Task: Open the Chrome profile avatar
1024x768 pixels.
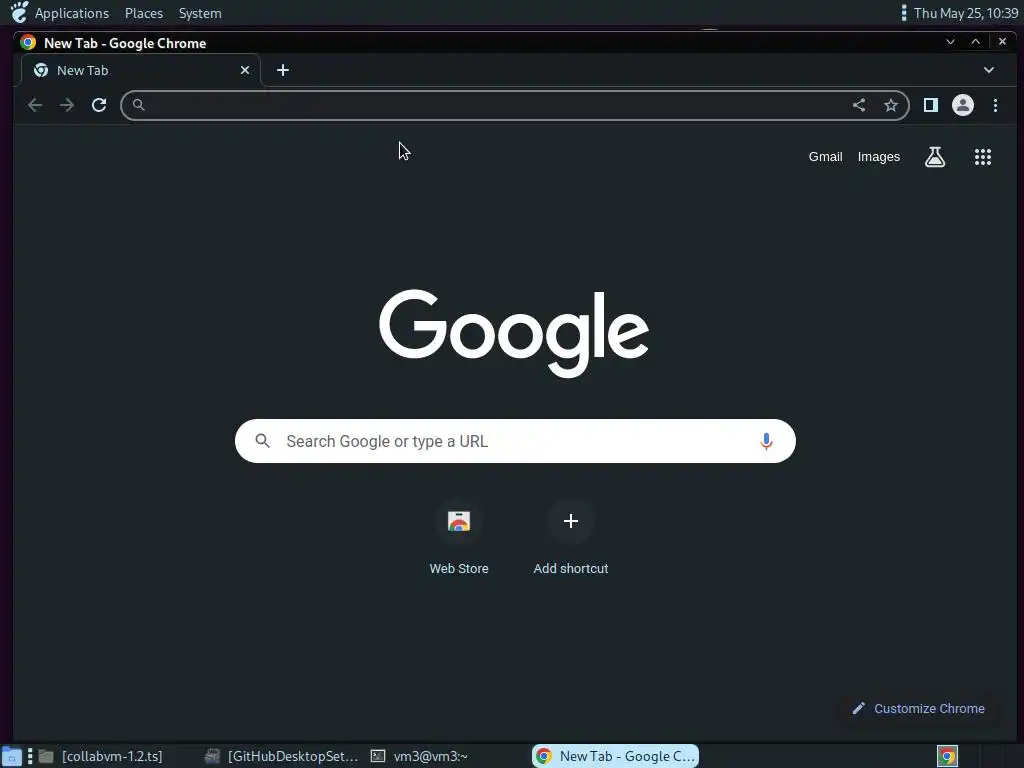Action: 963,105
